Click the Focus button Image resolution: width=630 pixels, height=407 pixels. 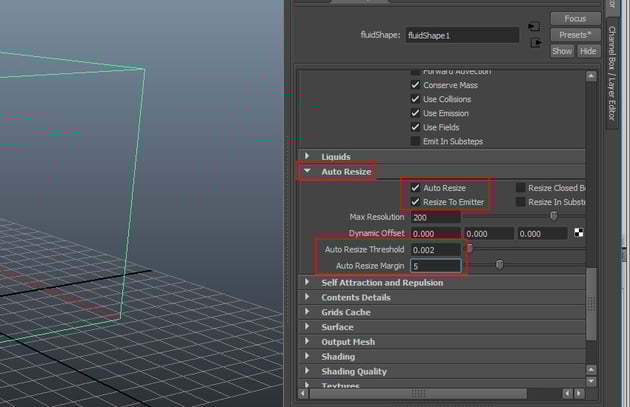coord(575,18)
